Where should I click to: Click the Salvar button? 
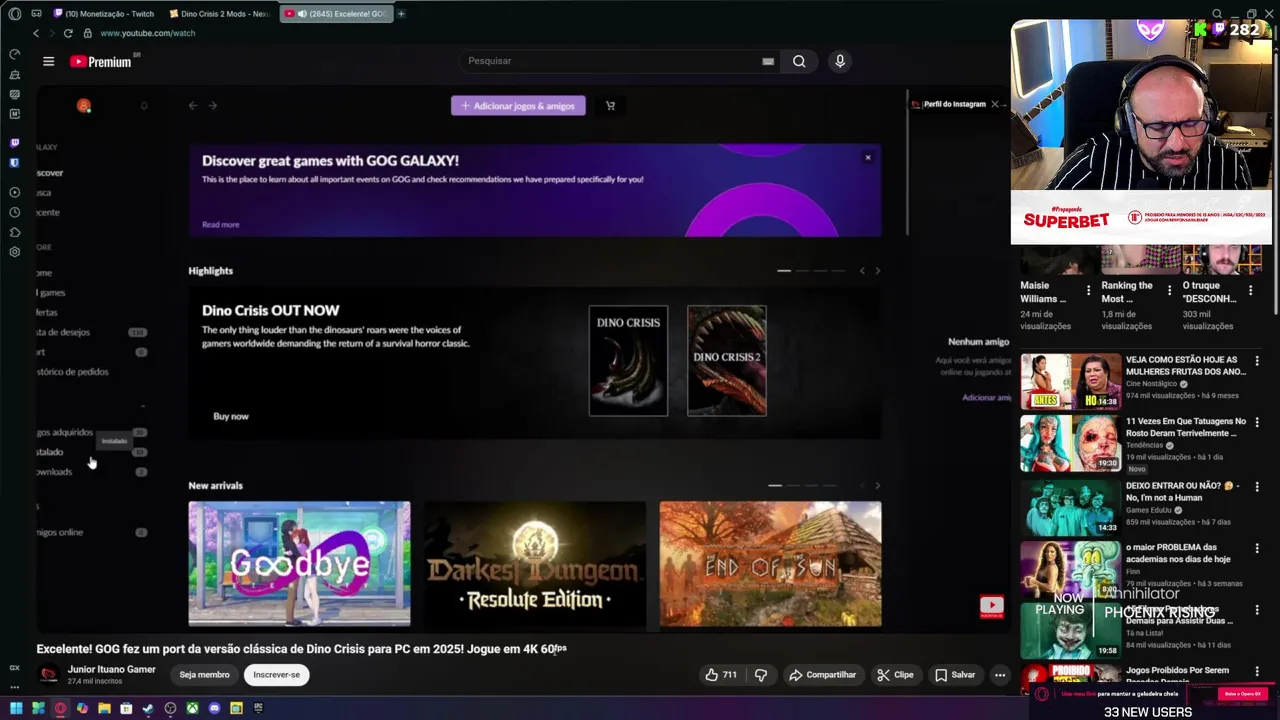(x=955, y=675)
